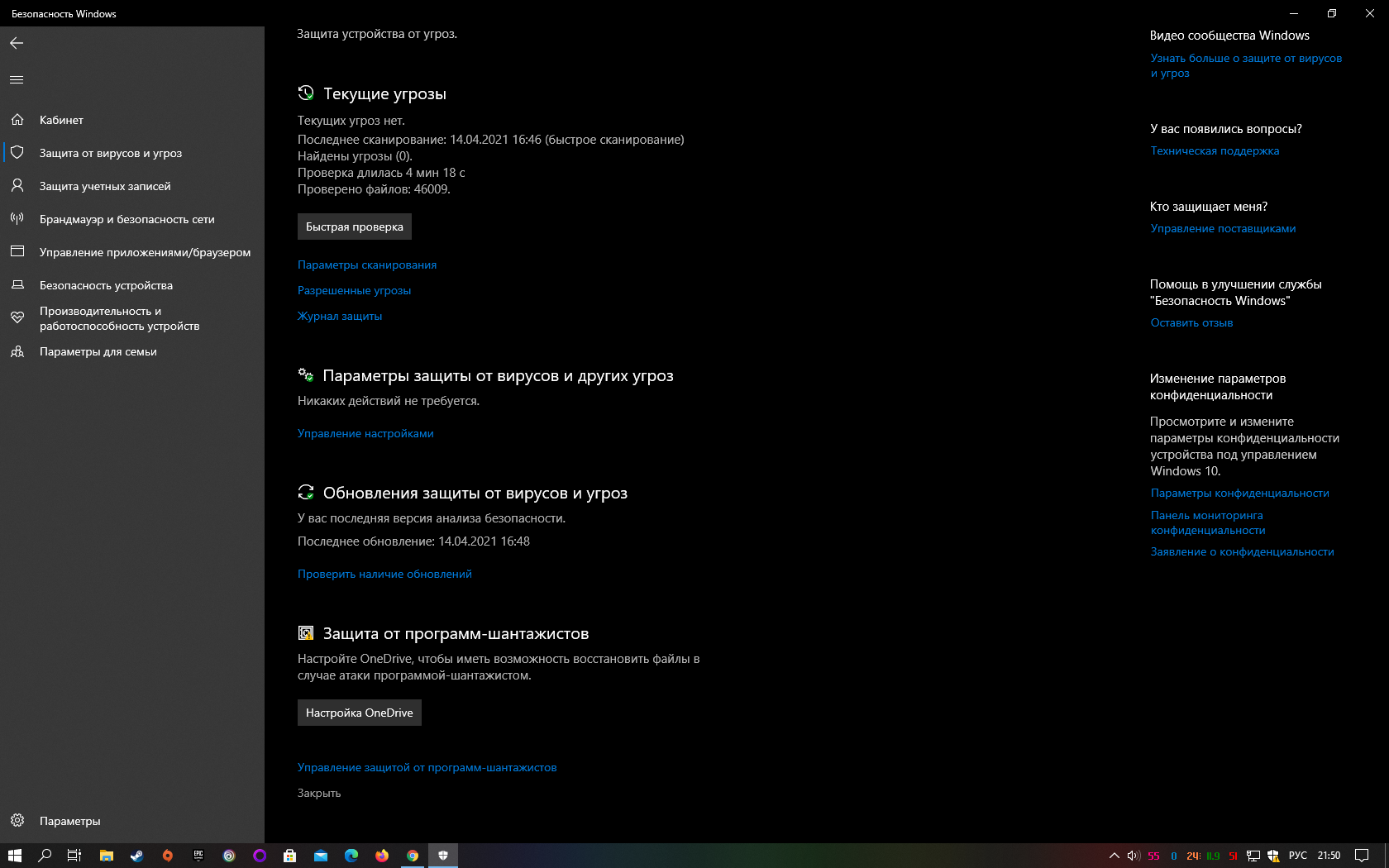Click the 21:50 clock in taskbar
This screenshot has height=868, width=1389.
click(x=1329, y=856)
